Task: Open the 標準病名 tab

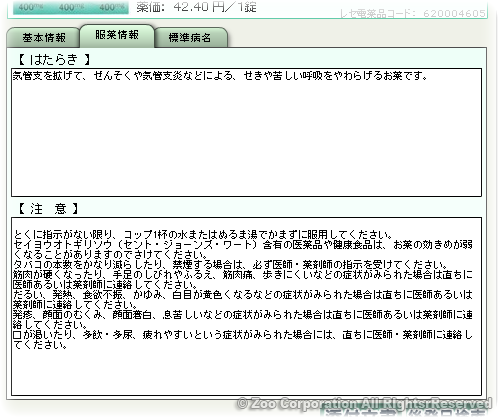Action: click(x=191, y=38)
